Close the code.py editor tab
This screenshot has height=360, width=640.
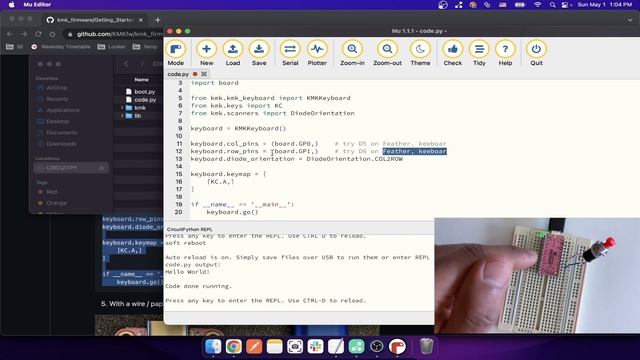click(x=204, y=74)
